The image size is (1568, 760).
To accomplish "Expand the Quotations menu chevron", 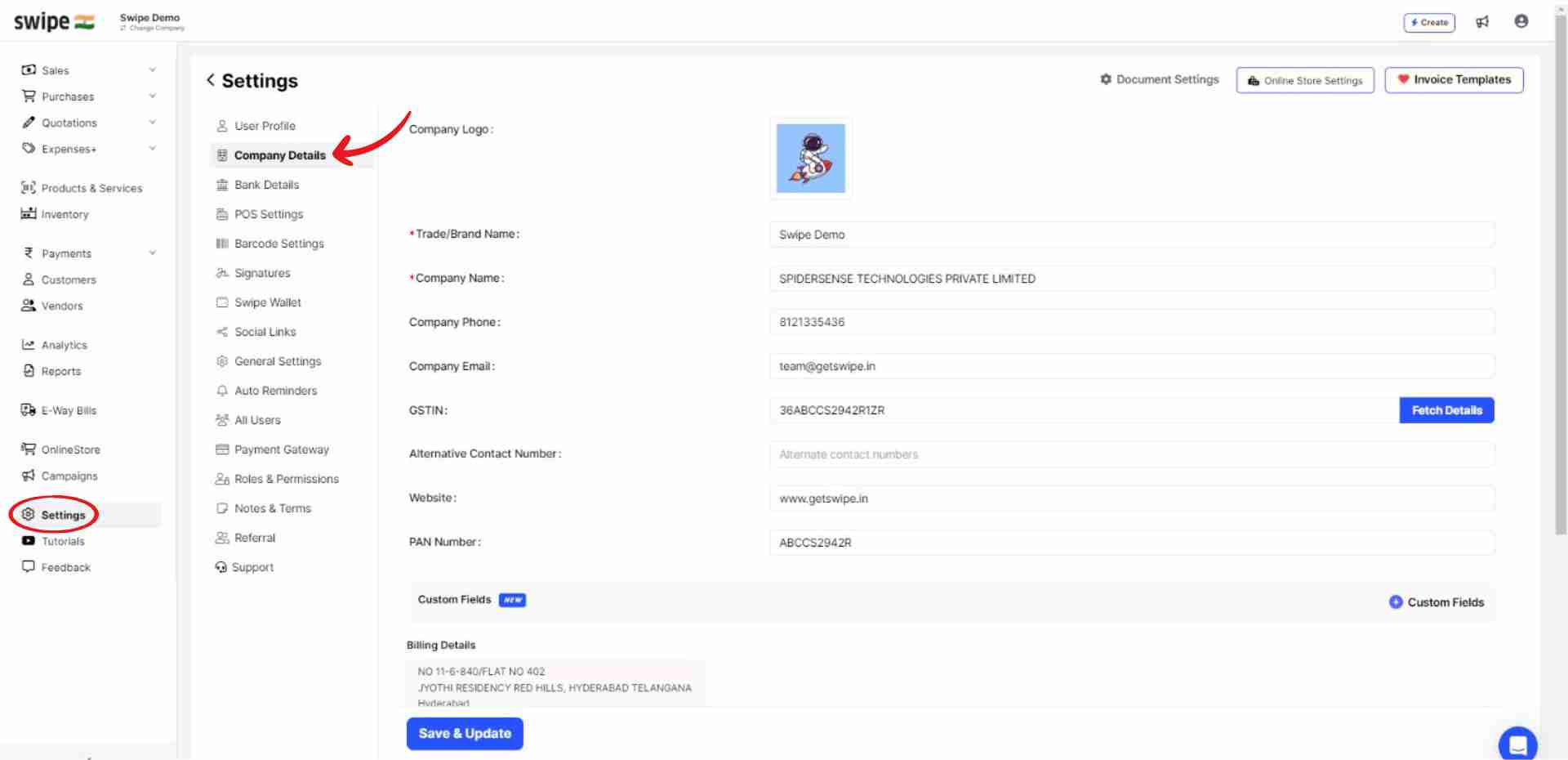I will 153,122.
